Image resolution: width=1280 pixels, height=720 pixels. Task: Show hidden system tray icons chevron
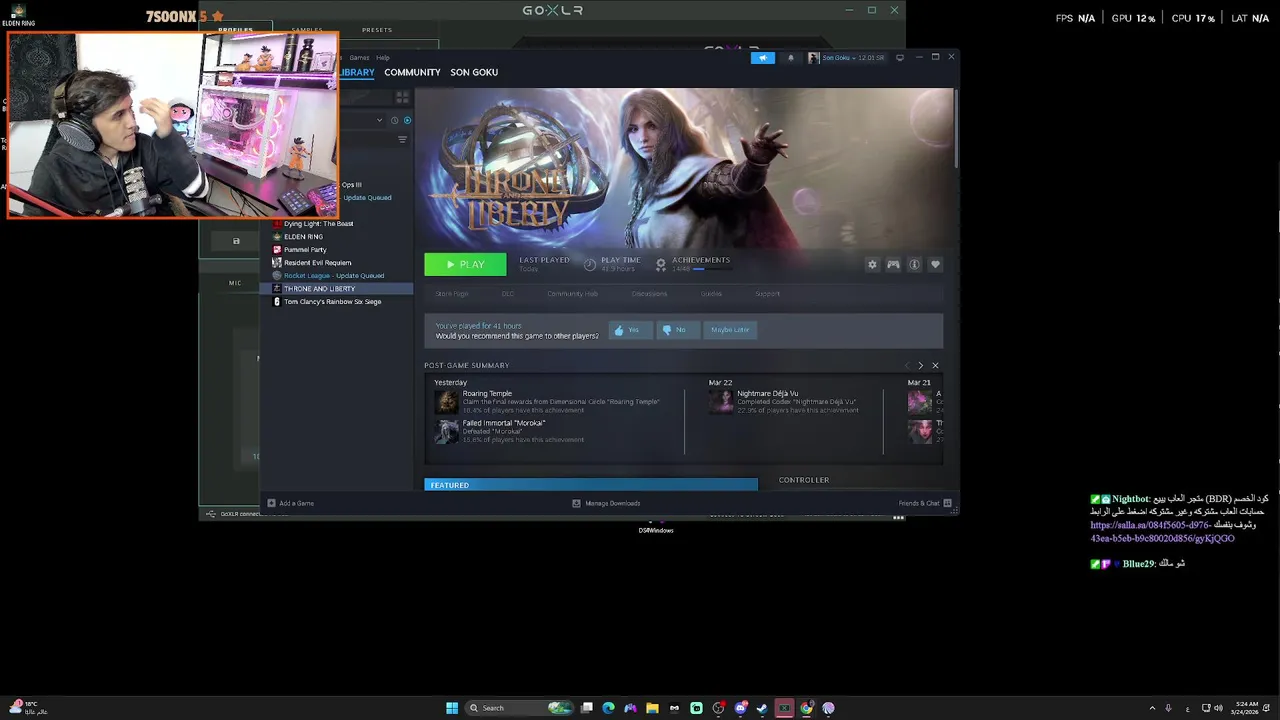pyautogui.click(x=1152, y=708)
